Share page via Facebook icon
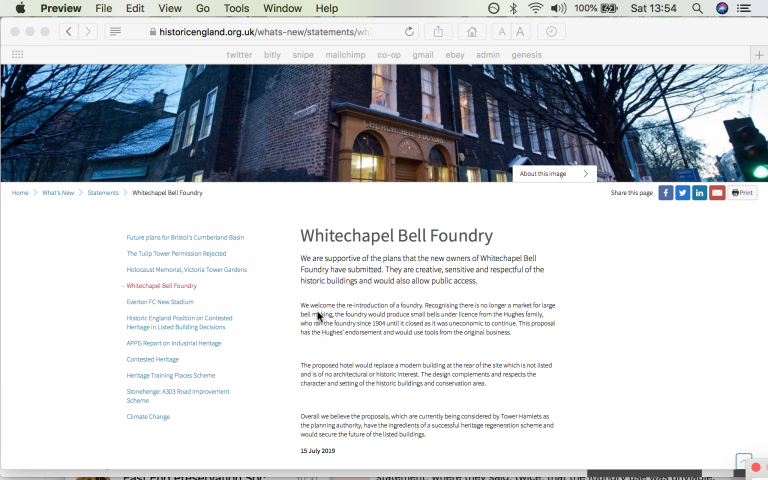Screen dimensions: 768x480 point(665,193)
